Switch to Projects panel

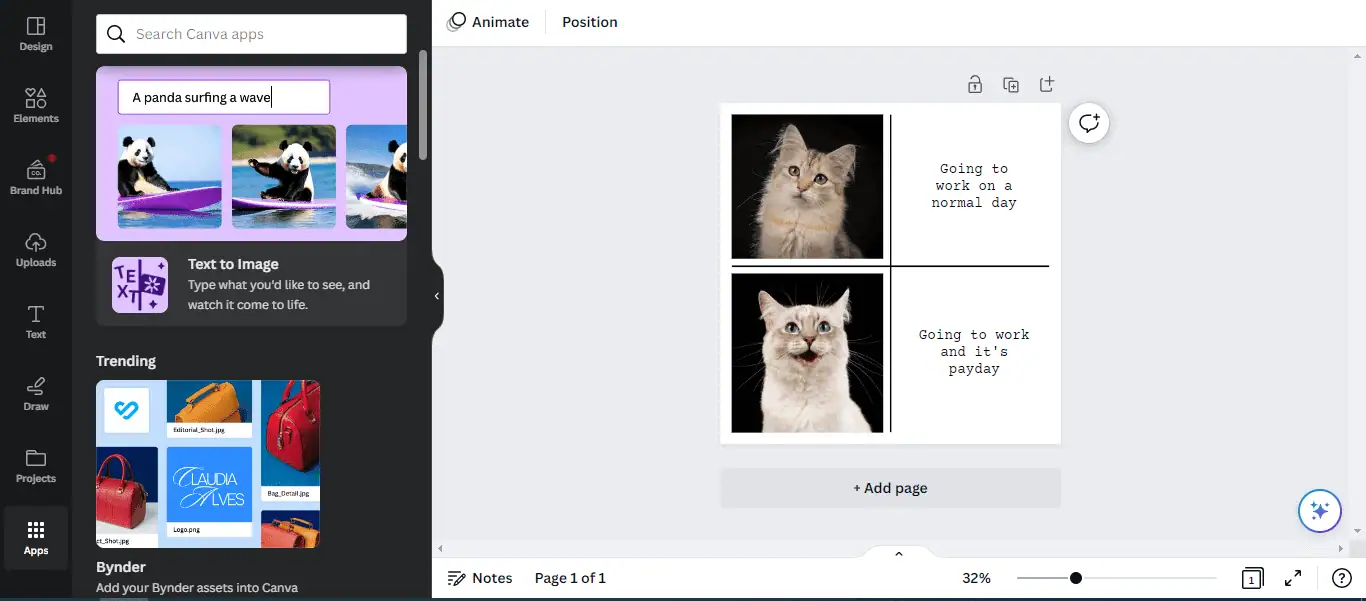(36, 464)
